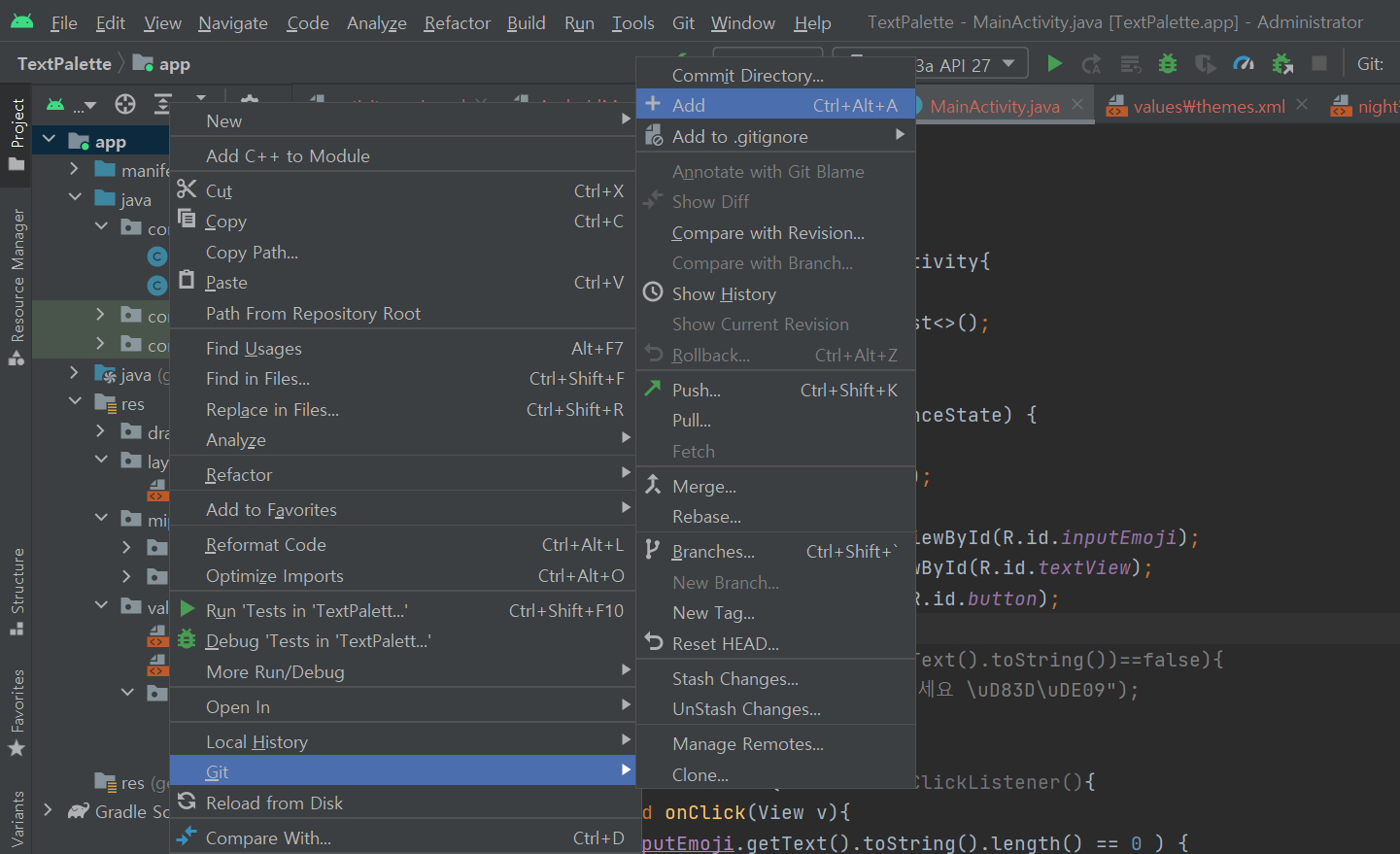
Task: Select Reformat Code
Action: pyautogui.click(x=402, y=544)
